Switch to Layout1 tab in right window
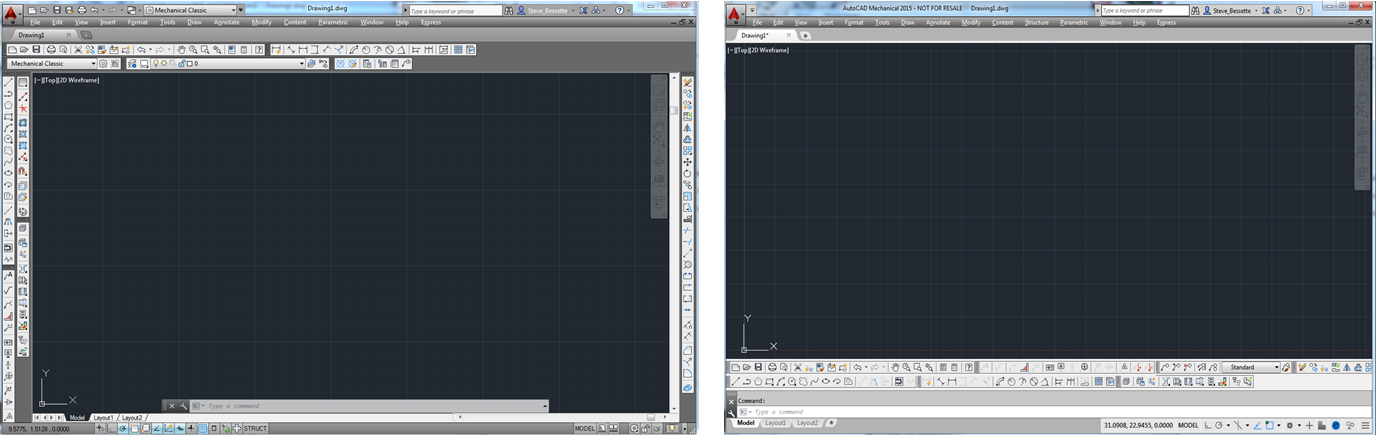The image size is (1376, 435). (776, 423)
